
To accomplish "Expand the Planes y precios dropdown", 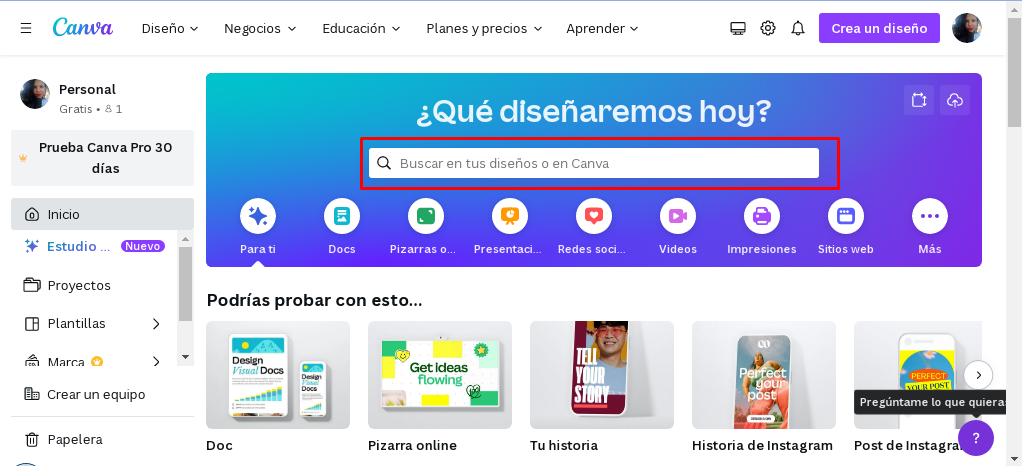I will 484,29.
